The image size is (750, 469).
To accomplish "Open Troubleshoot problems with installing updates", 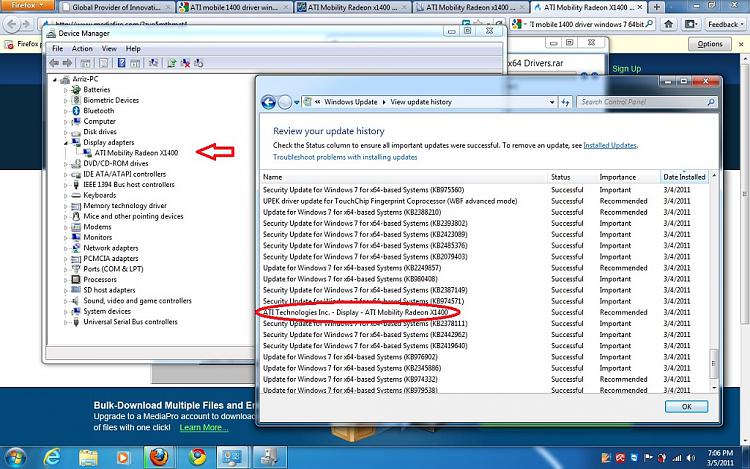I will point(345,157).
